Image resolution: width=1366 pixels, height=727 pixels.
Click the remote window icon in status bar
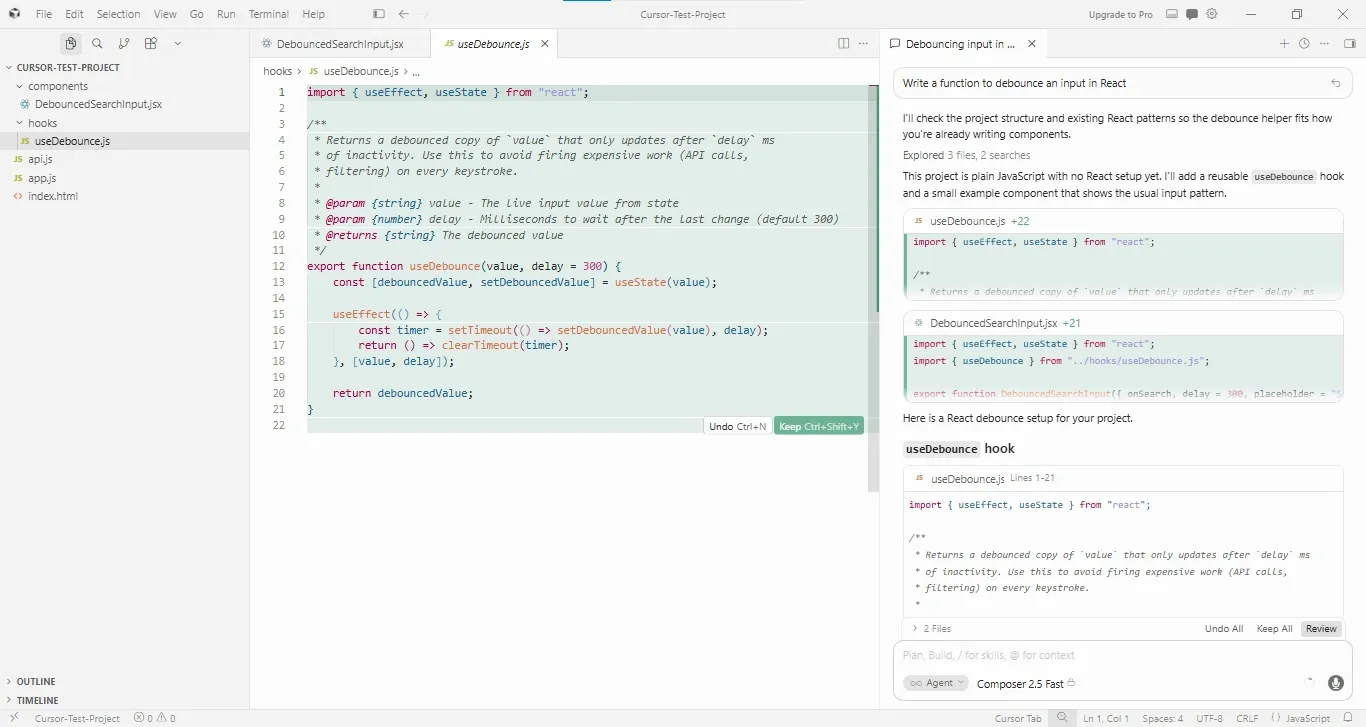point(14,718)
